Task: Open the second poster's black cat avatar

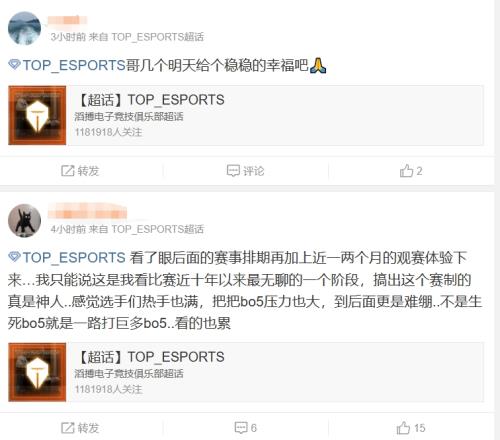Action: (x=24, y=220)
